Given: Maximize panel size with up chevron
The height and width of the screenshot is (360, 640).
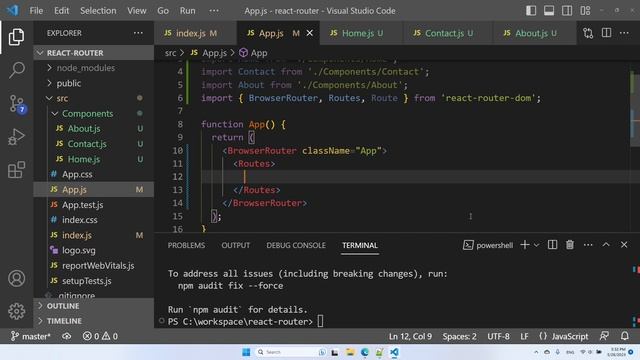Looking at the screenshot, I should click(606, 244).
